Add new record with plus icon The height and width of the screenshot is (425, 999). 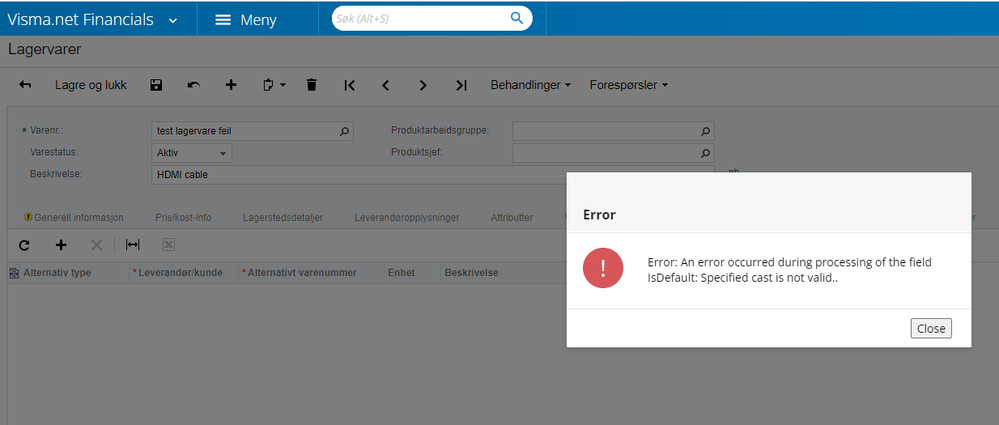point(231,85)
